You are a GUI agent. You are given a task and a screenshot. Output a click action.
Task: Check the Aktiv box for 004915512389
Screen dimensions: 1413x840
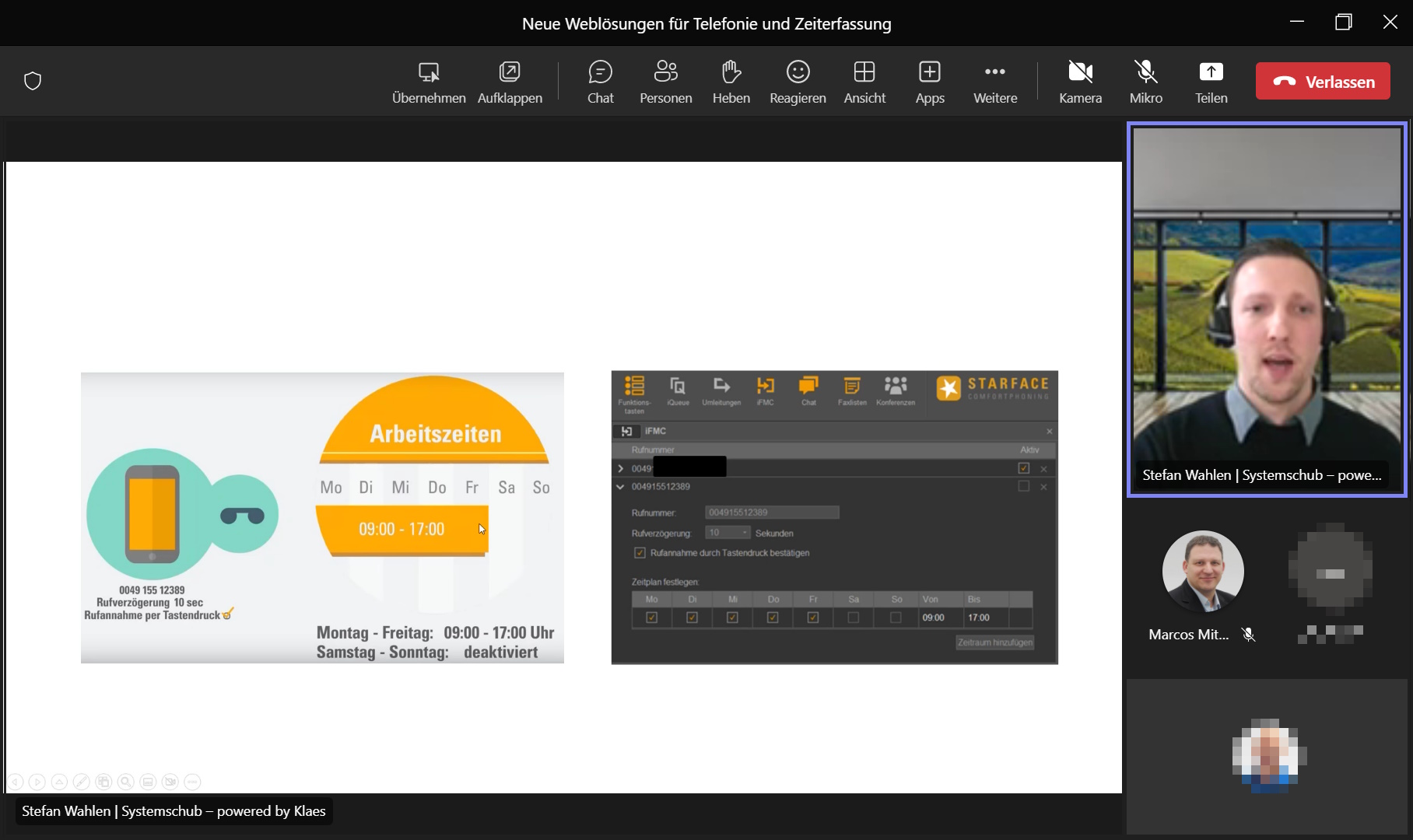[x=1023, y=486]
